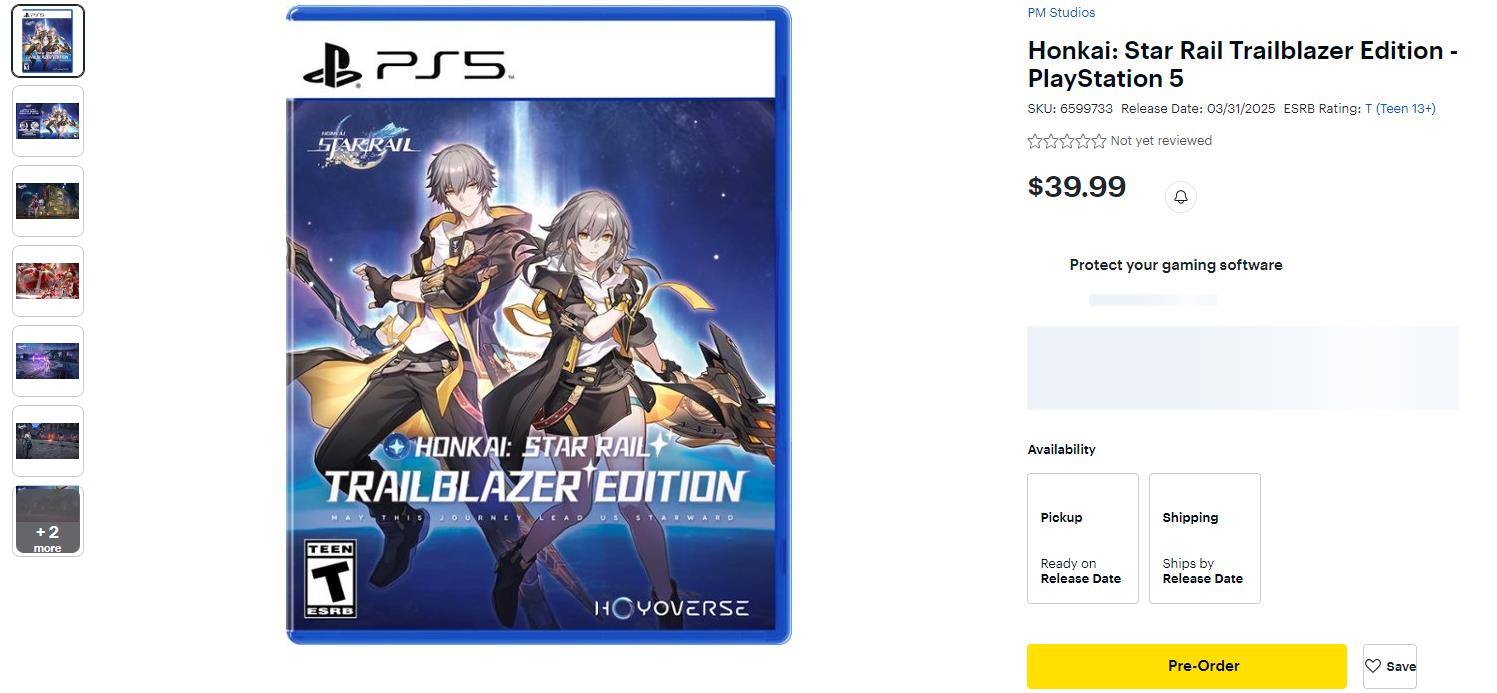Click the heart icon to save item
This screenshot has height=693, width=1497.
[1373, 666]
